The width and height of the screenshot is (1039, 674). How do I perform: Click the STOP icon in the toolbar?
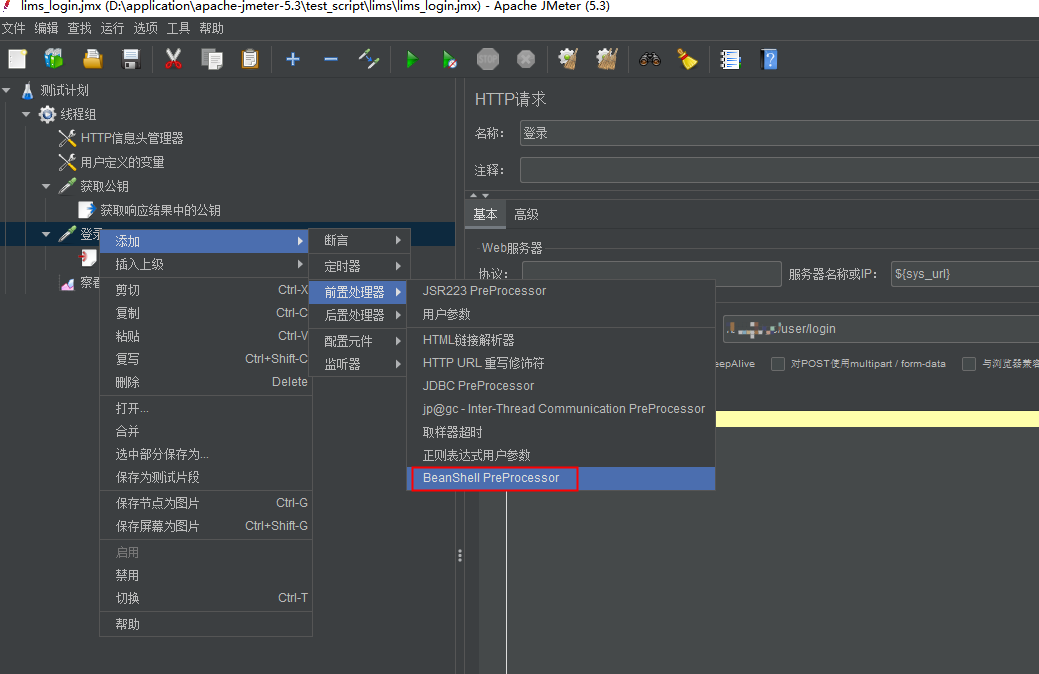pyautogui.click(x=488, y=59)
